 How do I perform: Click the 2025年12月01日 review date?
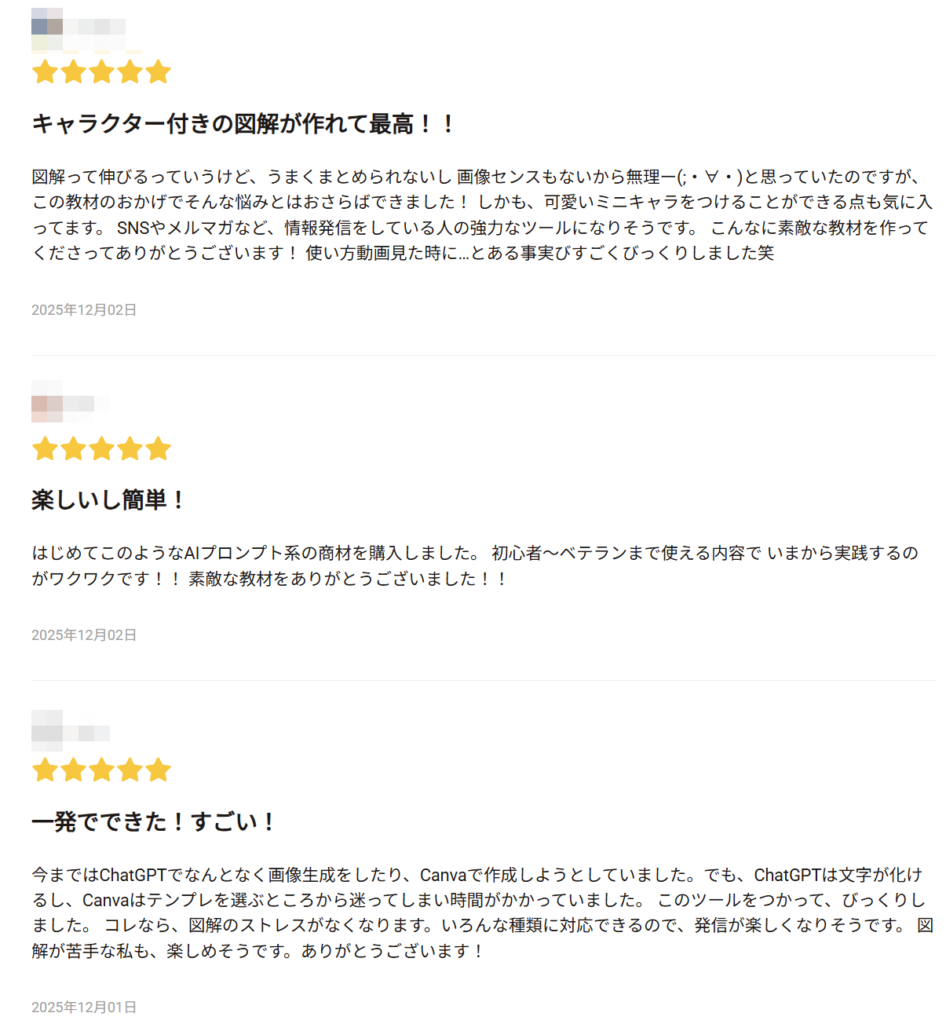[x=84, y=1007]
